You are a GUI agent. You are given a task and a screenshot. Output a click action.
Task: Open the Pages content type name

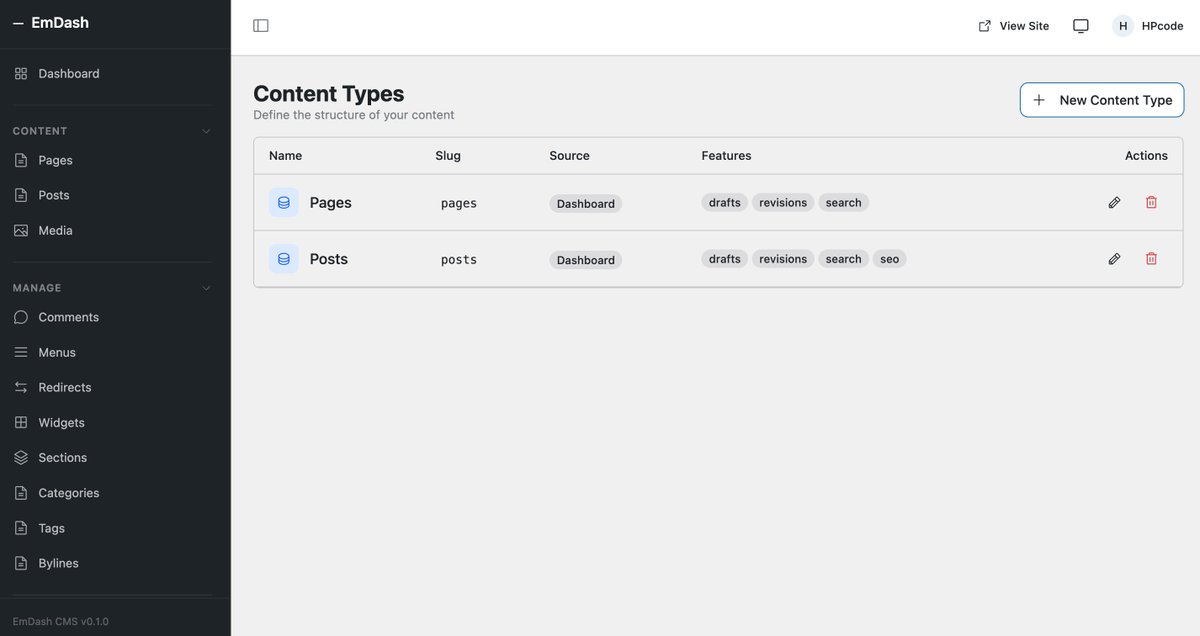click(331, 203)
